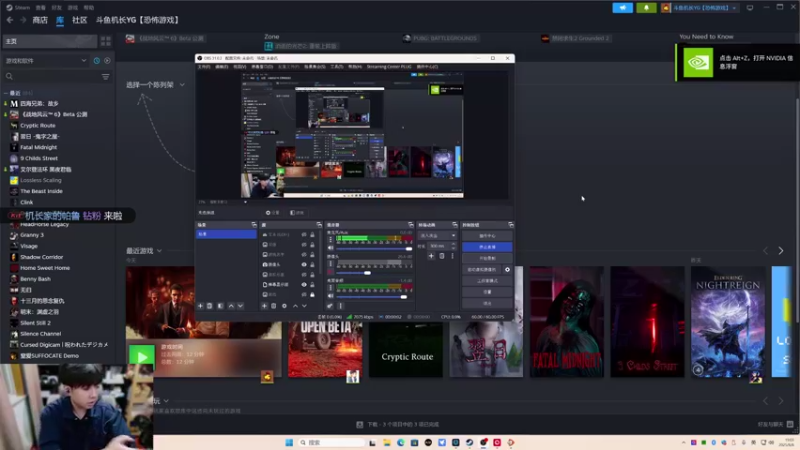Select Fatal Midnight in Steam game list
The width and height of the screenshot is (800, 450).
[x=38, y=147]
